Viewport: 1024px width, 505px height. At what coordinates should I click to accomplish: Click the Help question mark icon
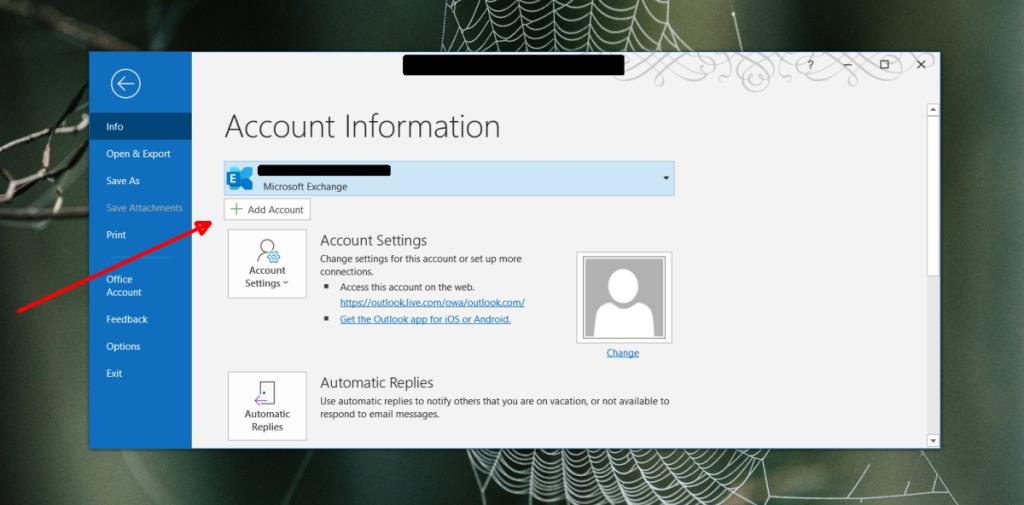[x=810, y=65]
